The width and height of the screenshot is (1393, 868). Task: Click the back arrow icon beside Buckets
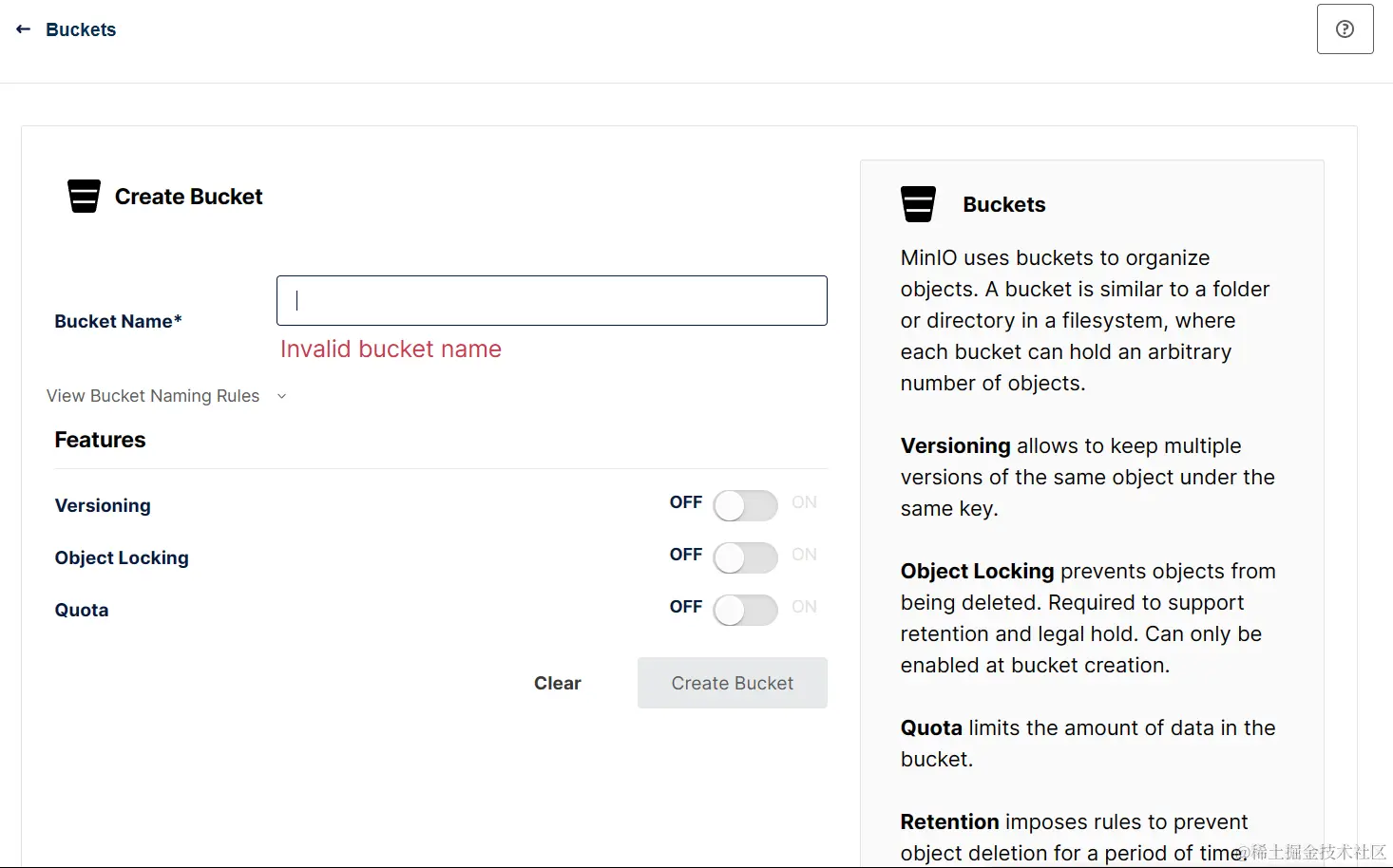[23, 29]
